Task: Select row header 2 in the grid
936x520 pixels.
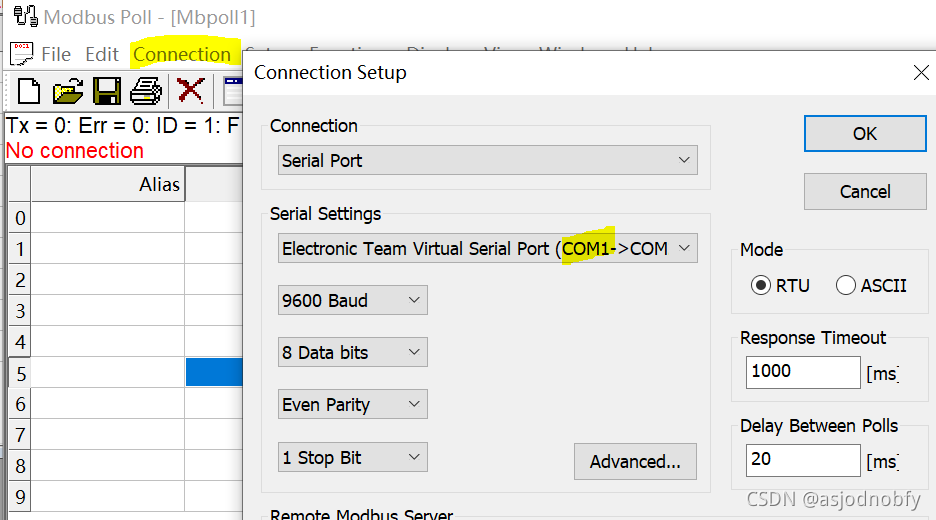Action: (20, 280)
